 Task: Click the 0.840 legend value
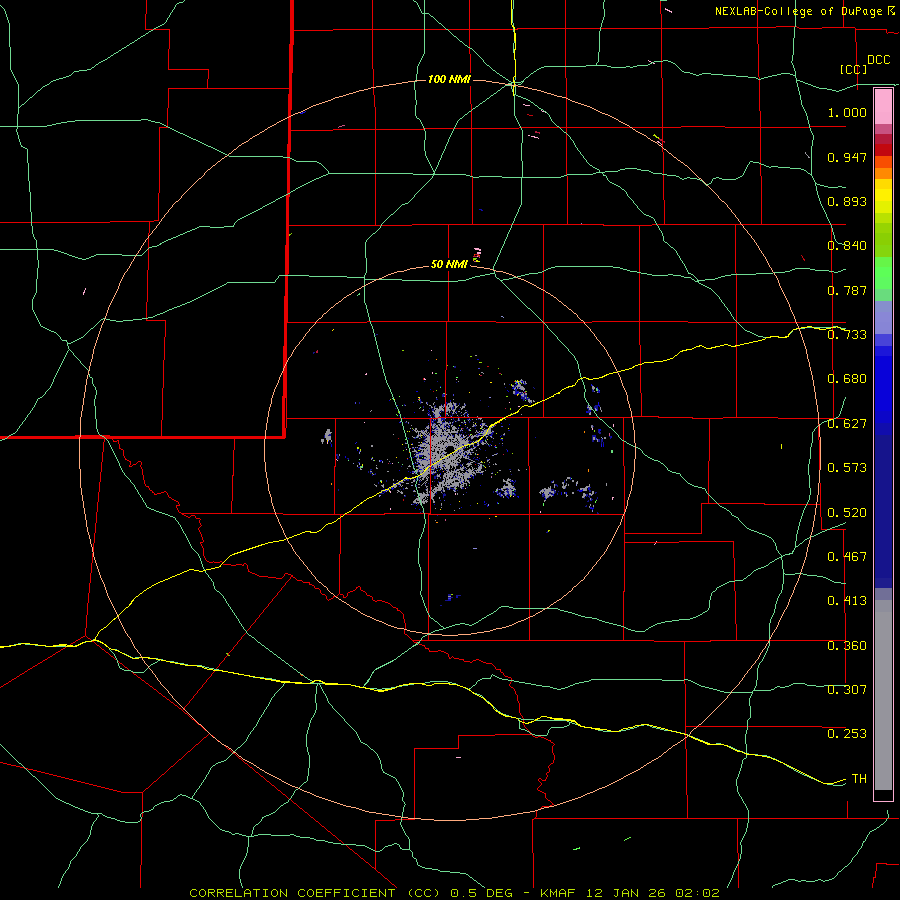pos(847,246)
